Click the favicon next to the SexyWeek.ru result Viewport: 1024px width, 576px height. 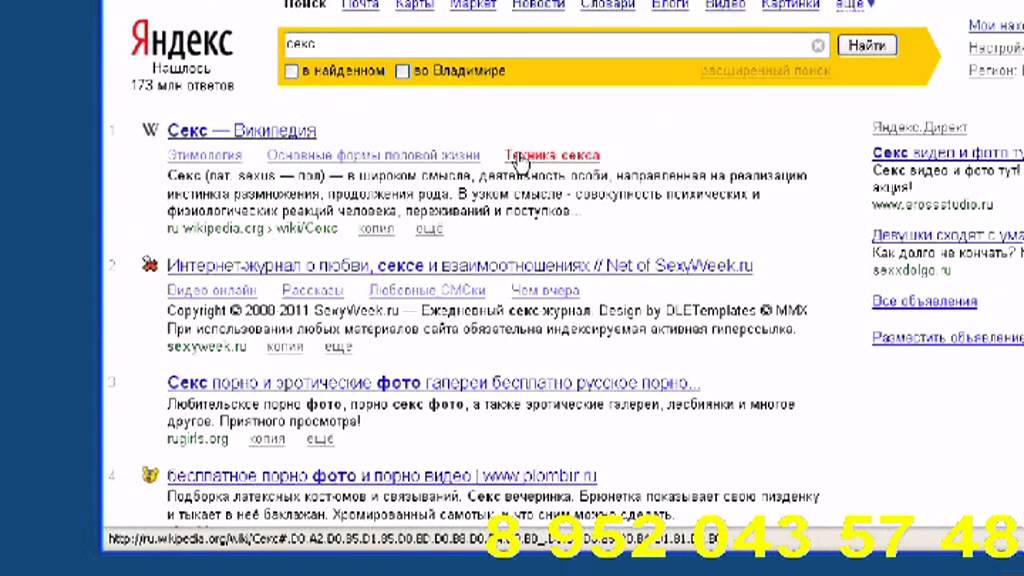[x=150, y=264]
